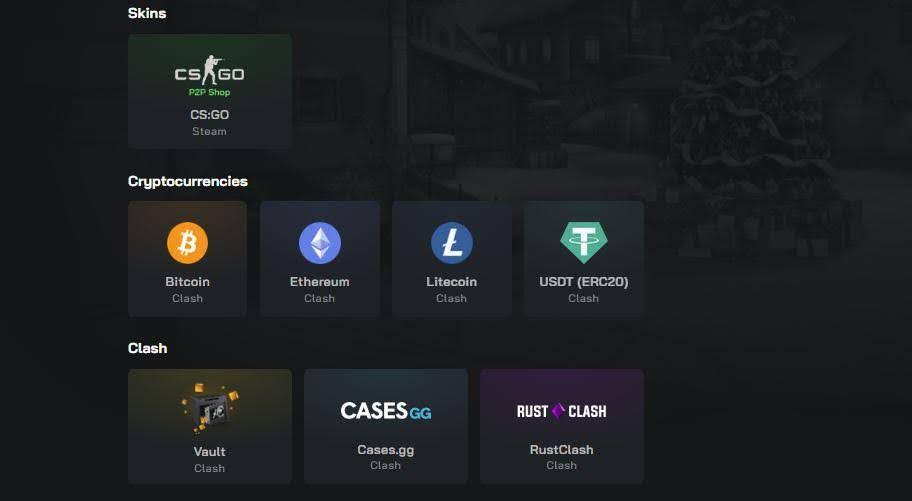Click the orange Bitcoin coin icon

tap(187, 243)
